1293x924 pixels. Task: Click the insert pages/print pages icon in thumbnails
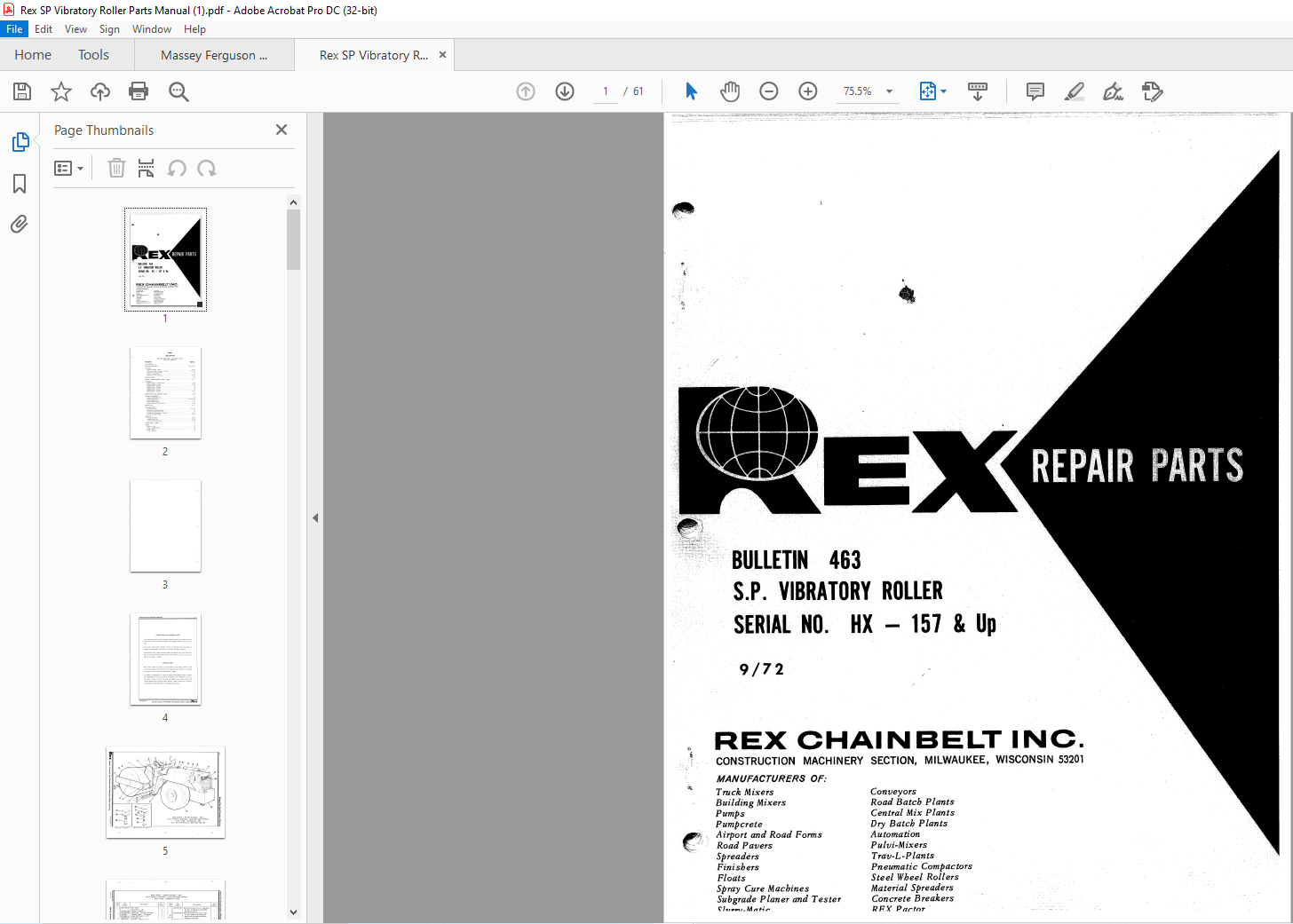click(147, 168)
